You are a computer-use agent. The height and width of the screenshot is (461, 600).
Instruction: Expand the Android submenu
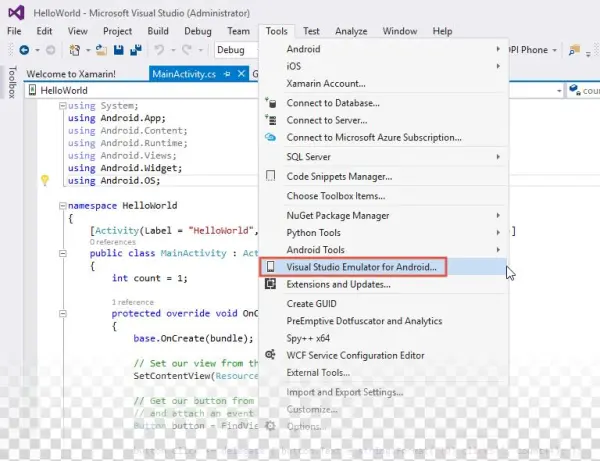coord(384,49)
